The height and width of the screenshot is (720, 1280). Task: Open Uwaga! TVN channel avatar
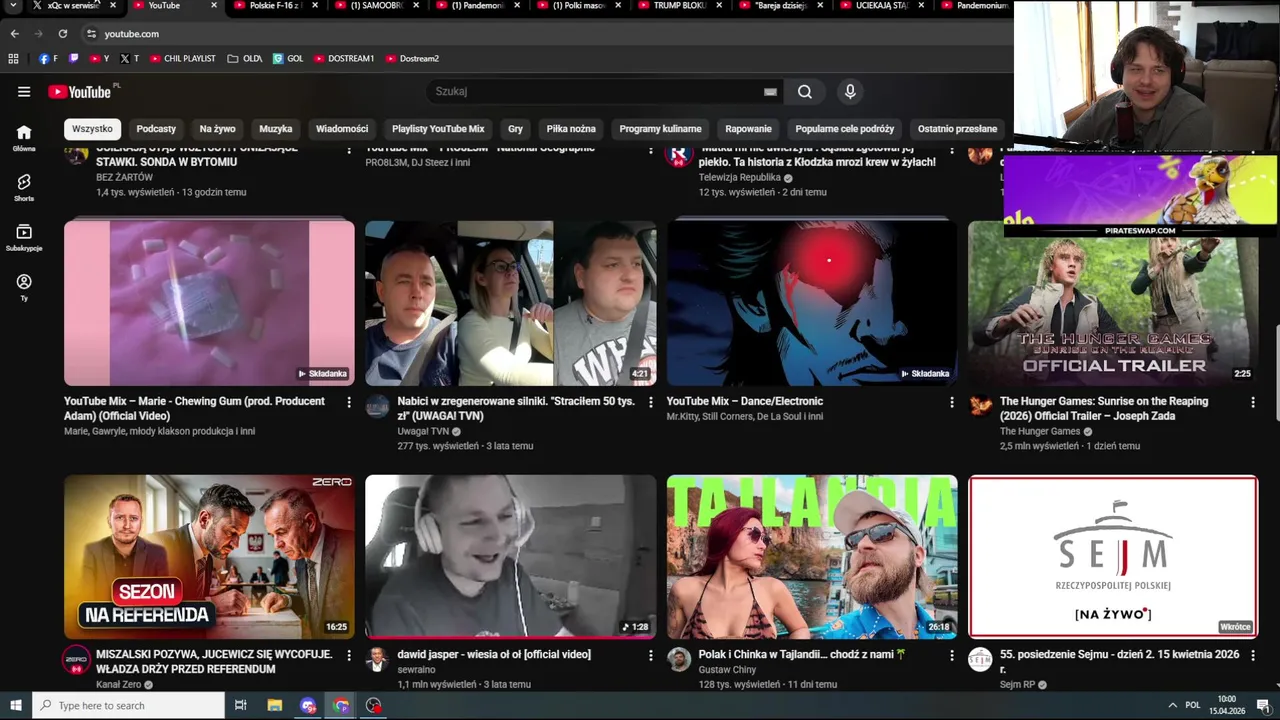click(377, 406)
